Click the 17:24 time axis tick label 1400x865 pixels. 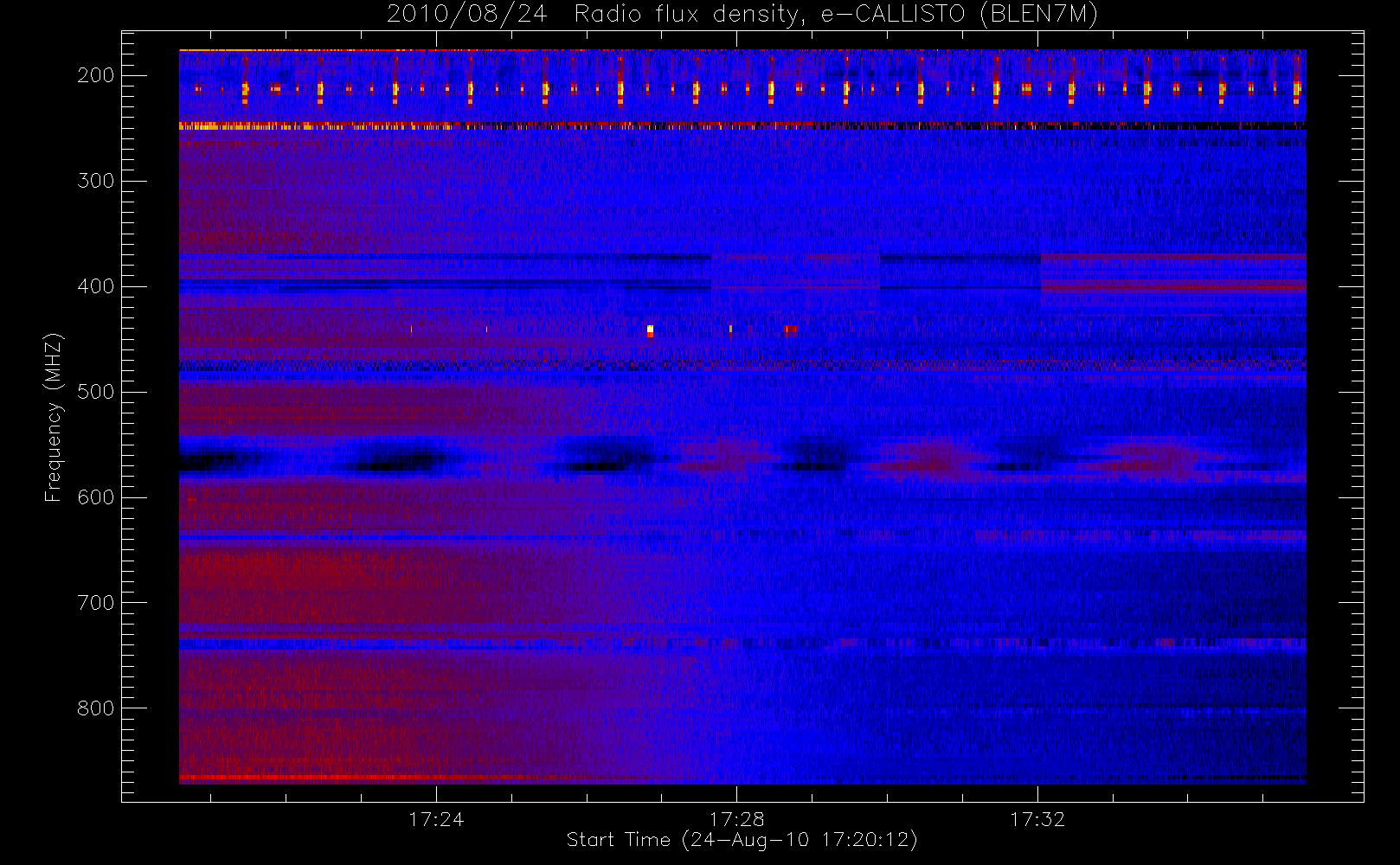click(436, 819)
